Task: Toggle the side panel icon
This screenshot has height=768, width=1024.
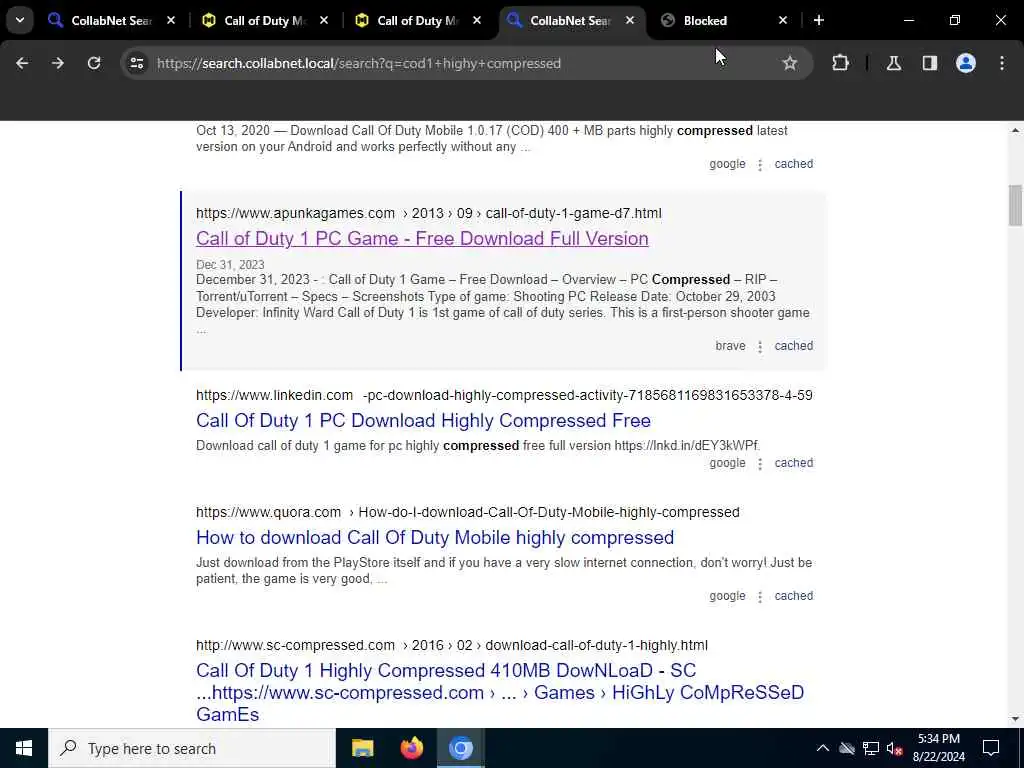Action: (x=930, y=63)
